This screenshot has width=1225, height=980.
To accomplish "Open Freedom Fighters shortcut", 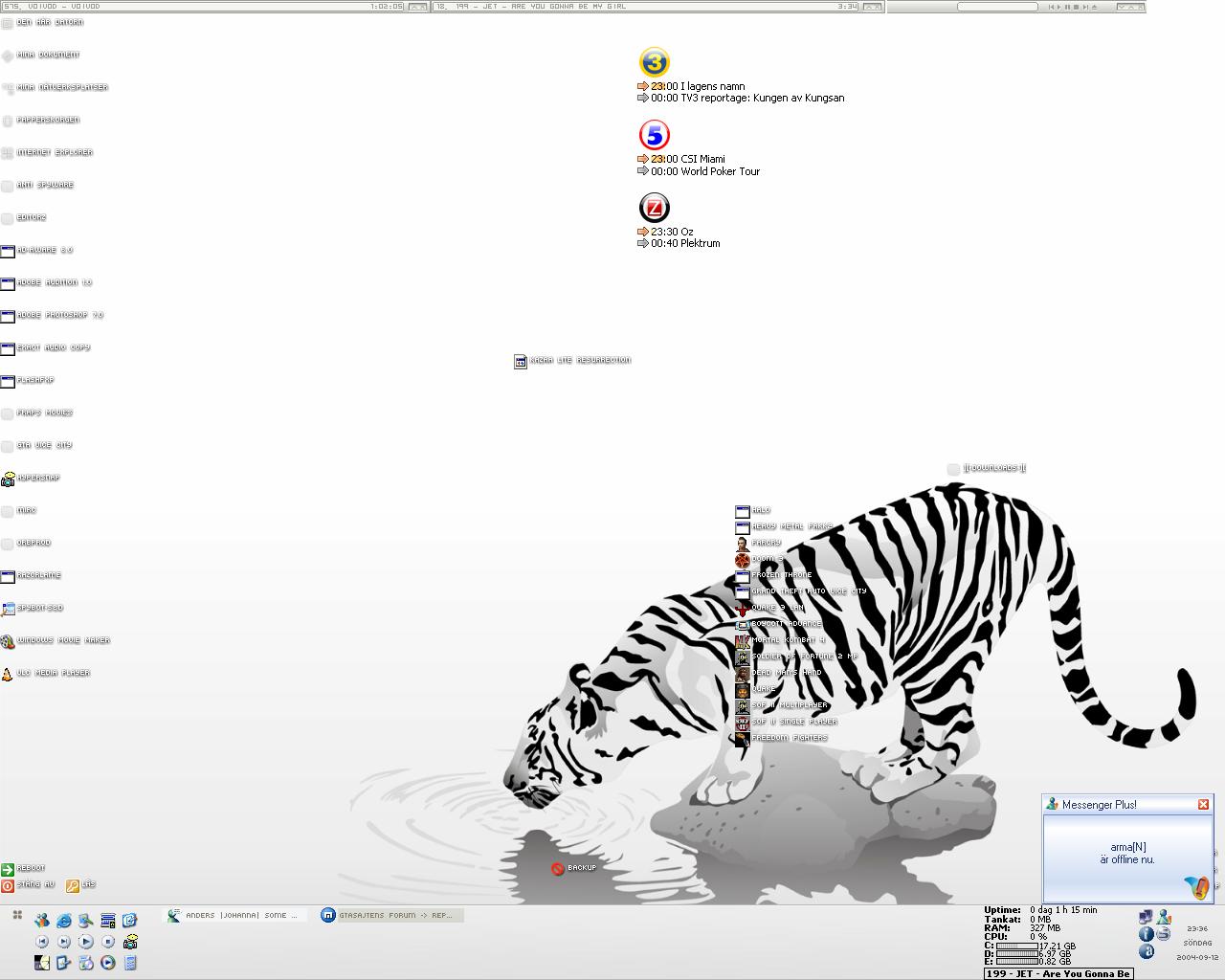I will tap(782, 738).
